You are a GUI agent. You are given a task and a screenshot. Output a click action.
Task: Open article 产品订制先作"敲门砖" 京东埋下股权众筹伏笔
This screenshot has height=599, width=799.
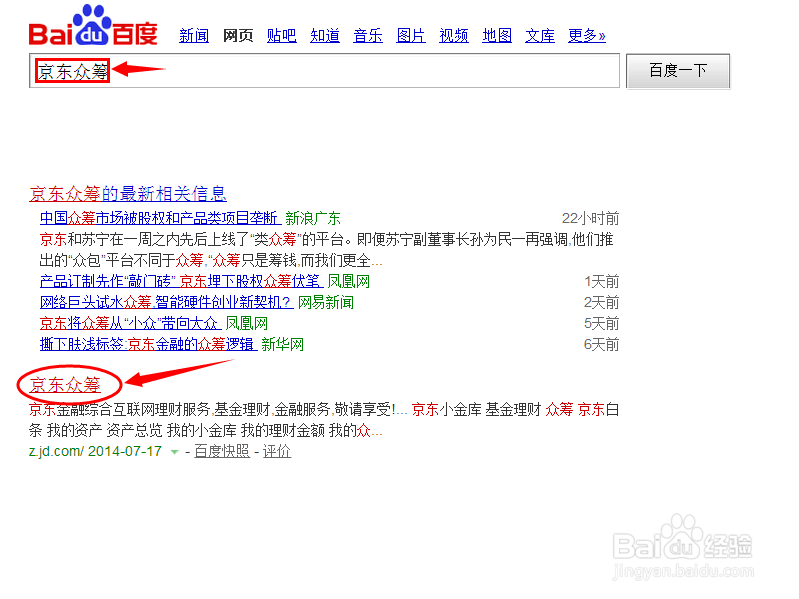coord(181,281)
